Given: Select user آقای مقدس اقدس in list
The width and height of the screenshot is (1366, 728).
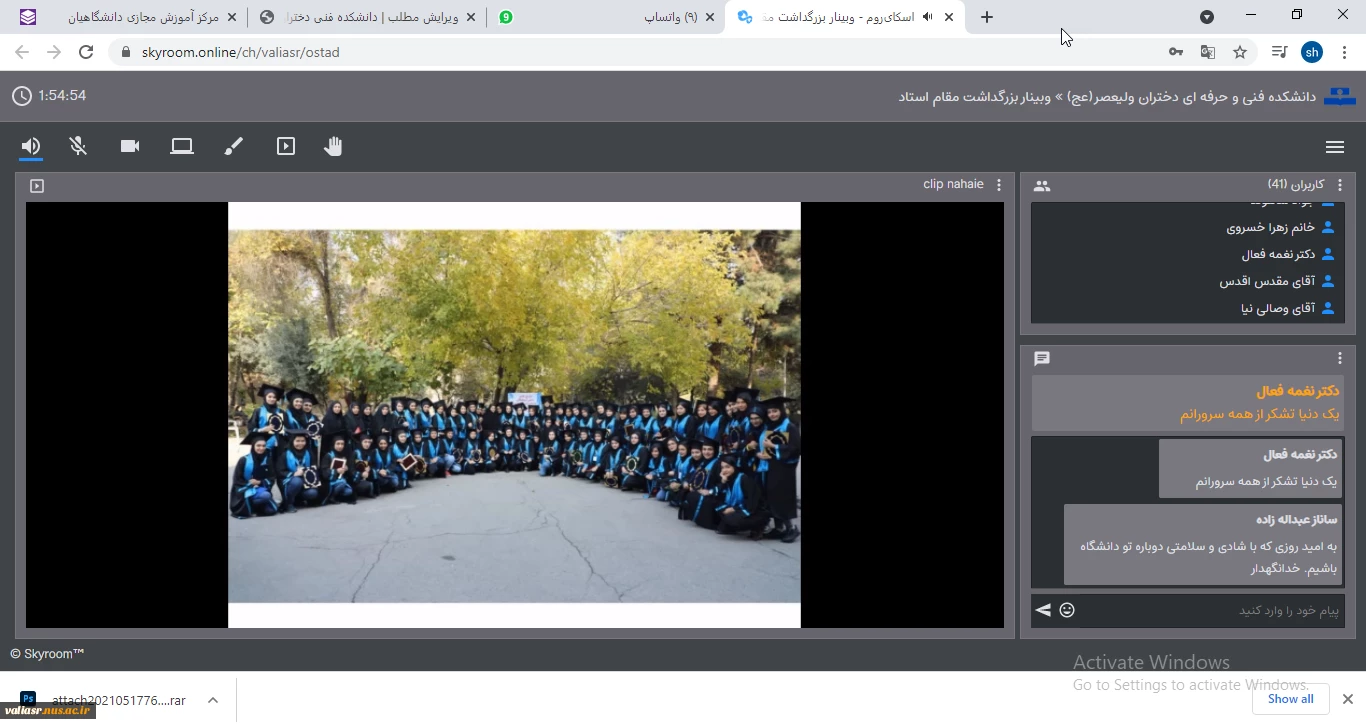Looking at the screenshot, I should (x=1187, y=281).
